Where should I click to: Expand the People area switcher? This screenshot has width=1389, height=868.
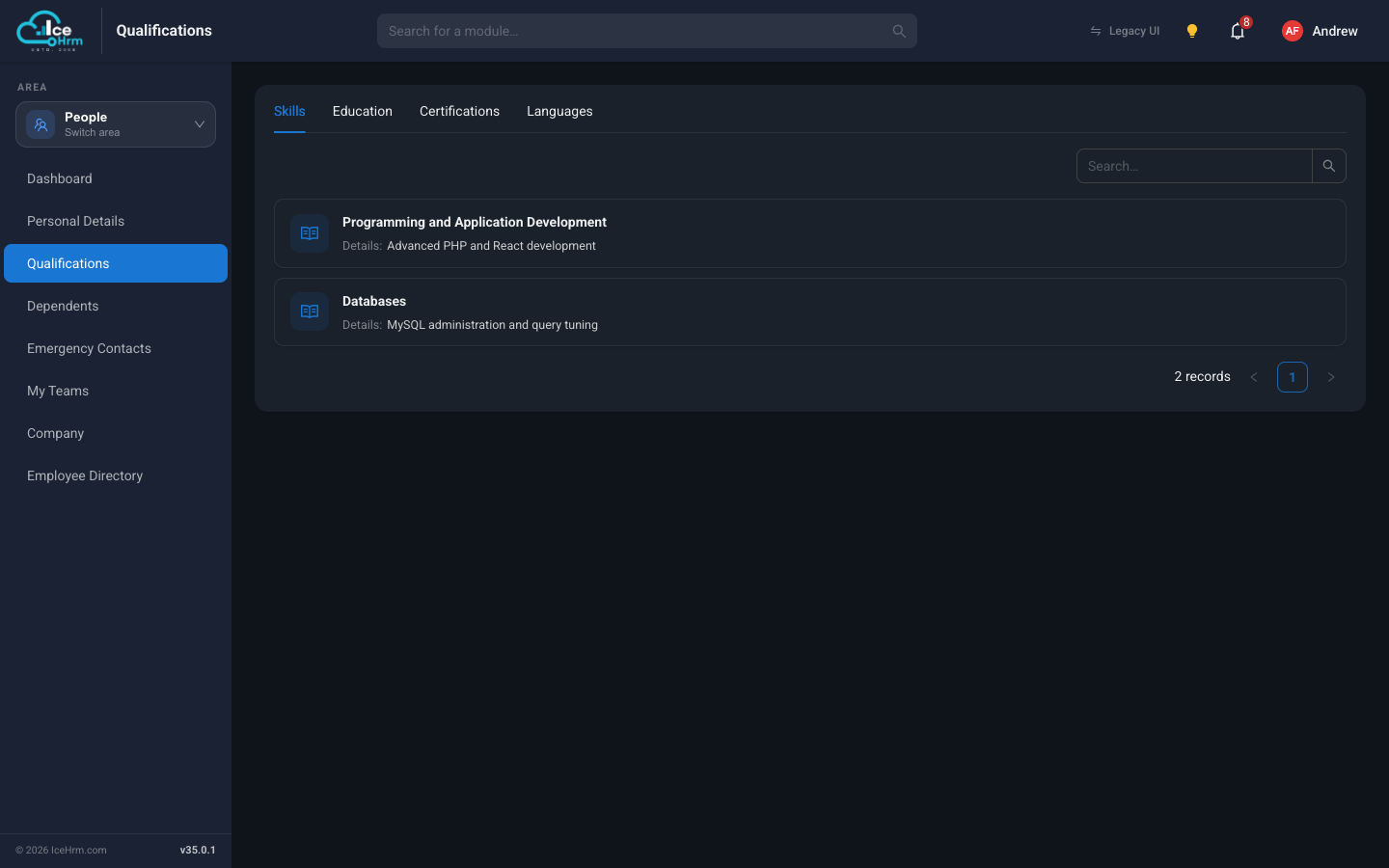pyautogui.click(x=116, y=124)
